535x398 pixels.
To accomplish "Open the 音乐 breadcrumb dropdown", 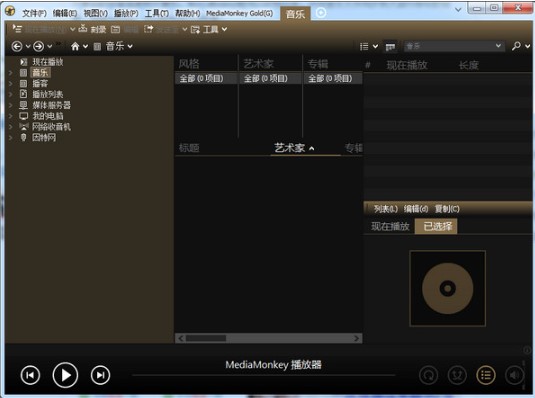I will coord(130,46).
